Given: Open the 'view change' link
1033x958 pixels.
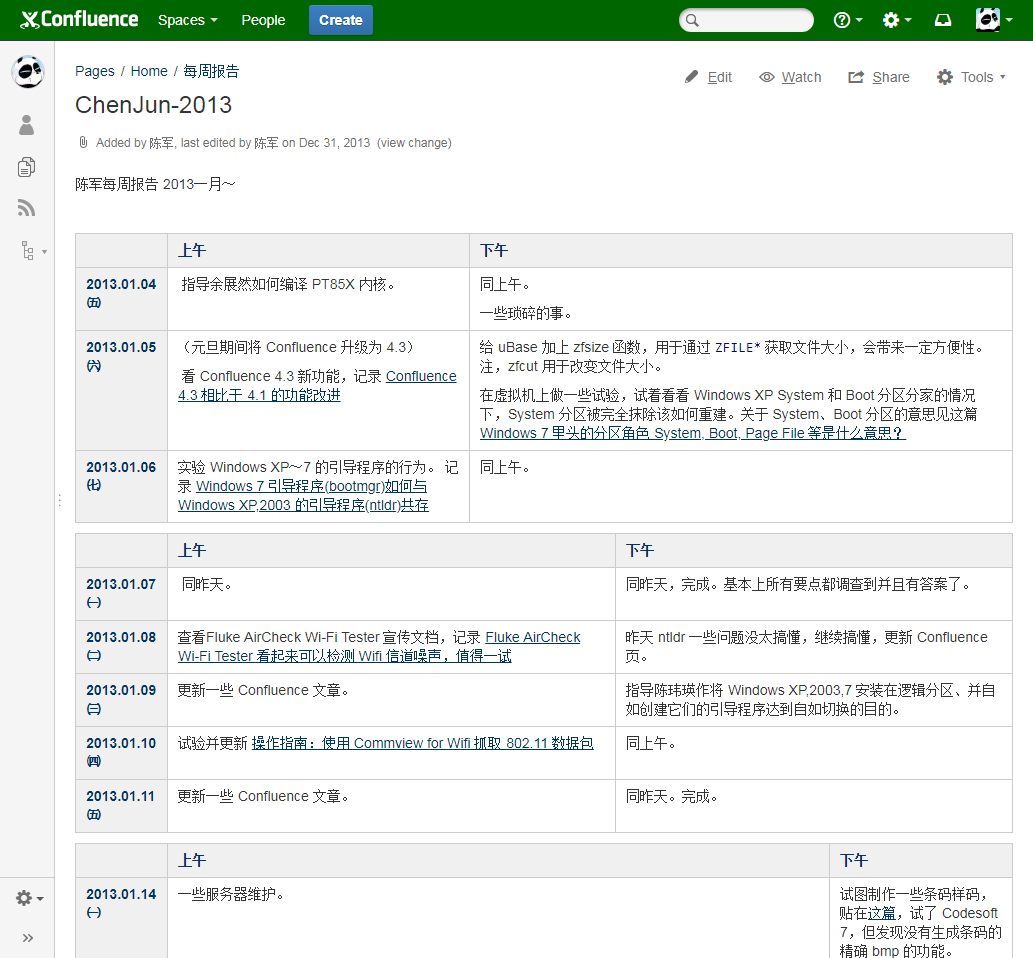Looking at the screenshot, I should point(414,143).
